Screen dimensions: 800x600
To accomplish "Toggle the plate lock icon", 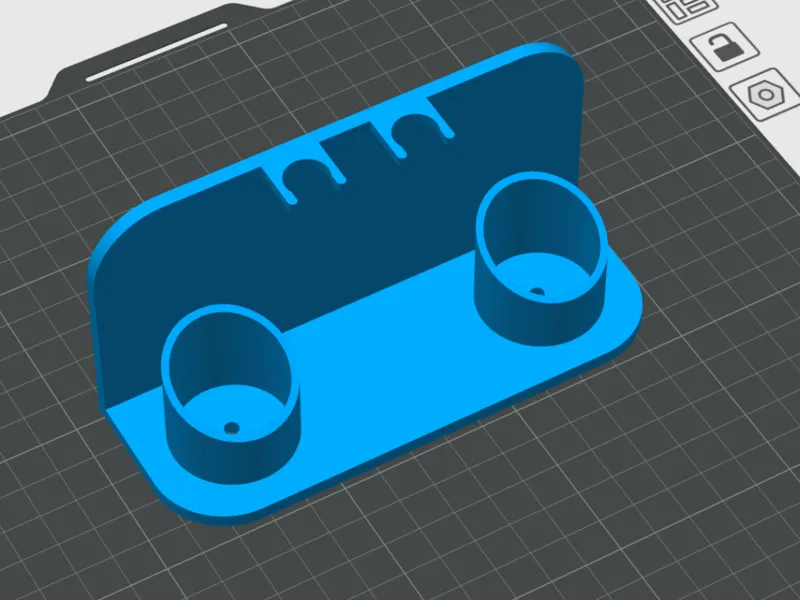I will point(724,48).
